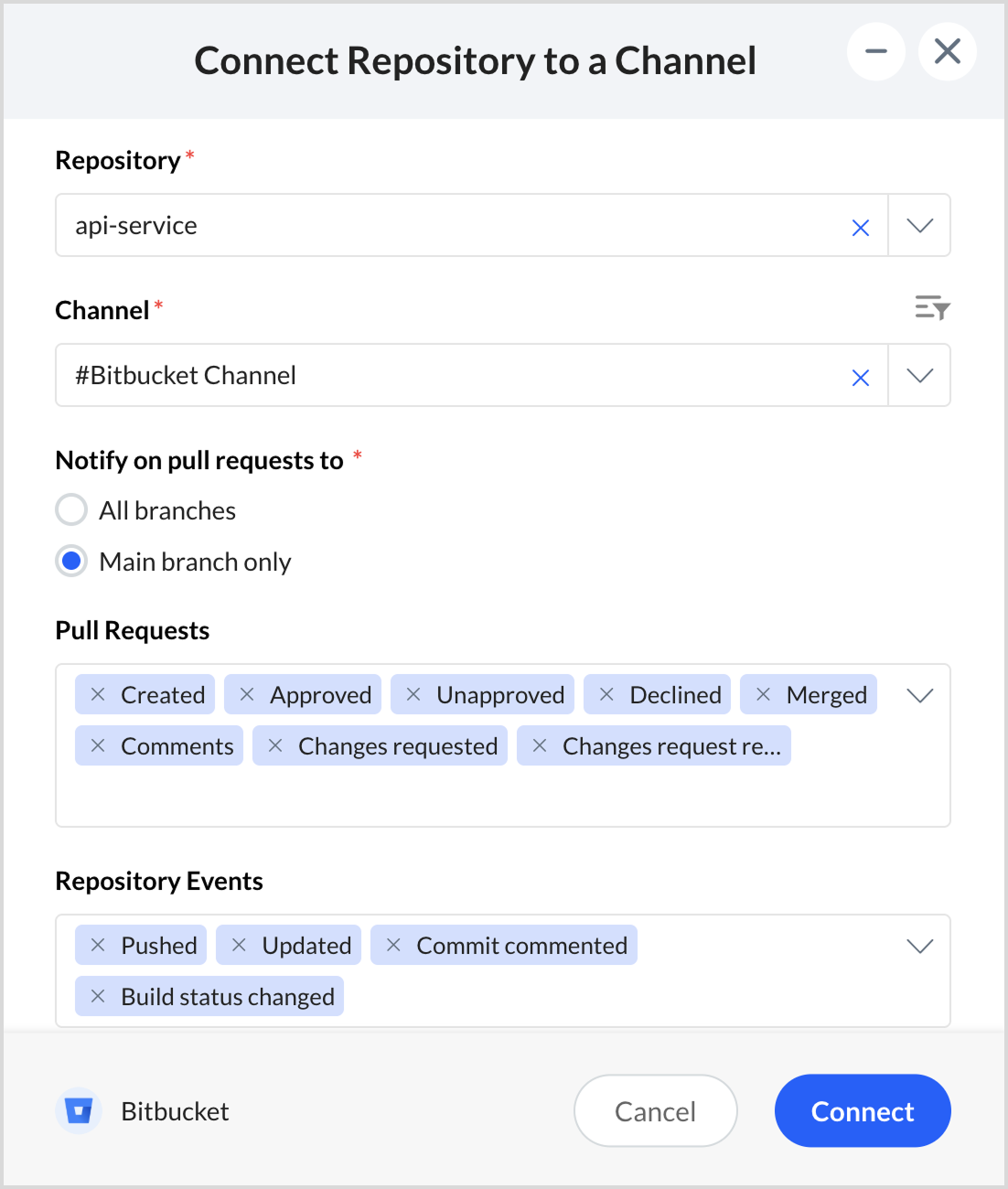Screen dimensions: 1008x1189
Task: Select the All branches radio option
Action: pos(71,510)
